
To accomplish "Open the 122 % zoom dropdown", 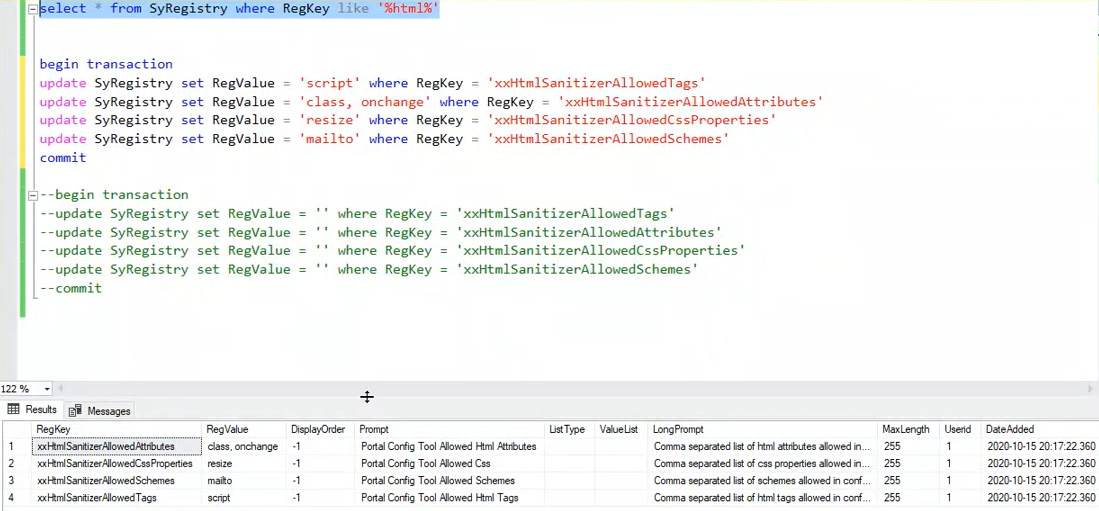I will (x=47, y=389).
